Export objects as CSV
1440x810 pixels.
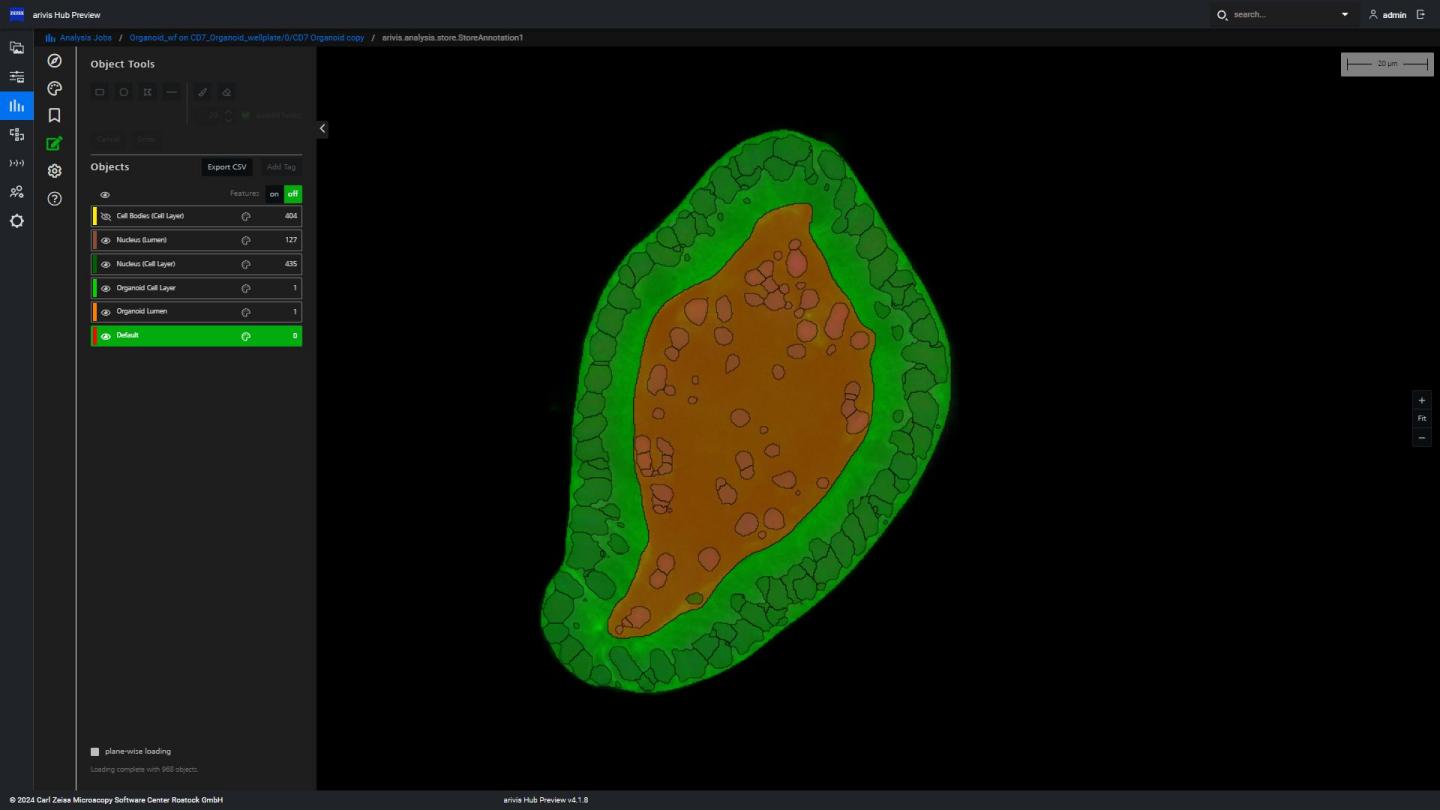click(x=226, y=167)
